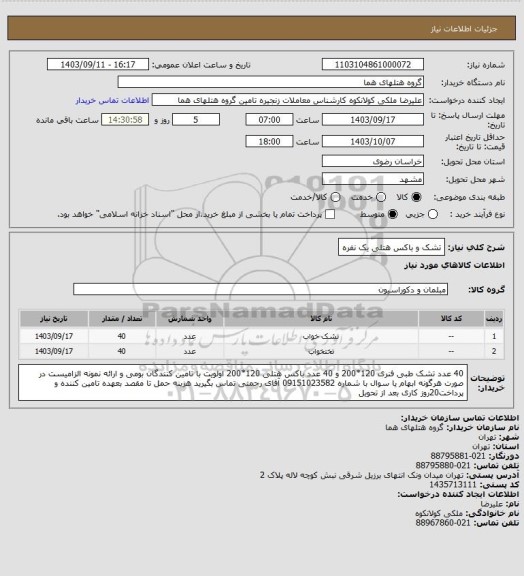This screenshot has height=576, width=524.
Task: Click the نام کالا column header
Action: point(321,318)
